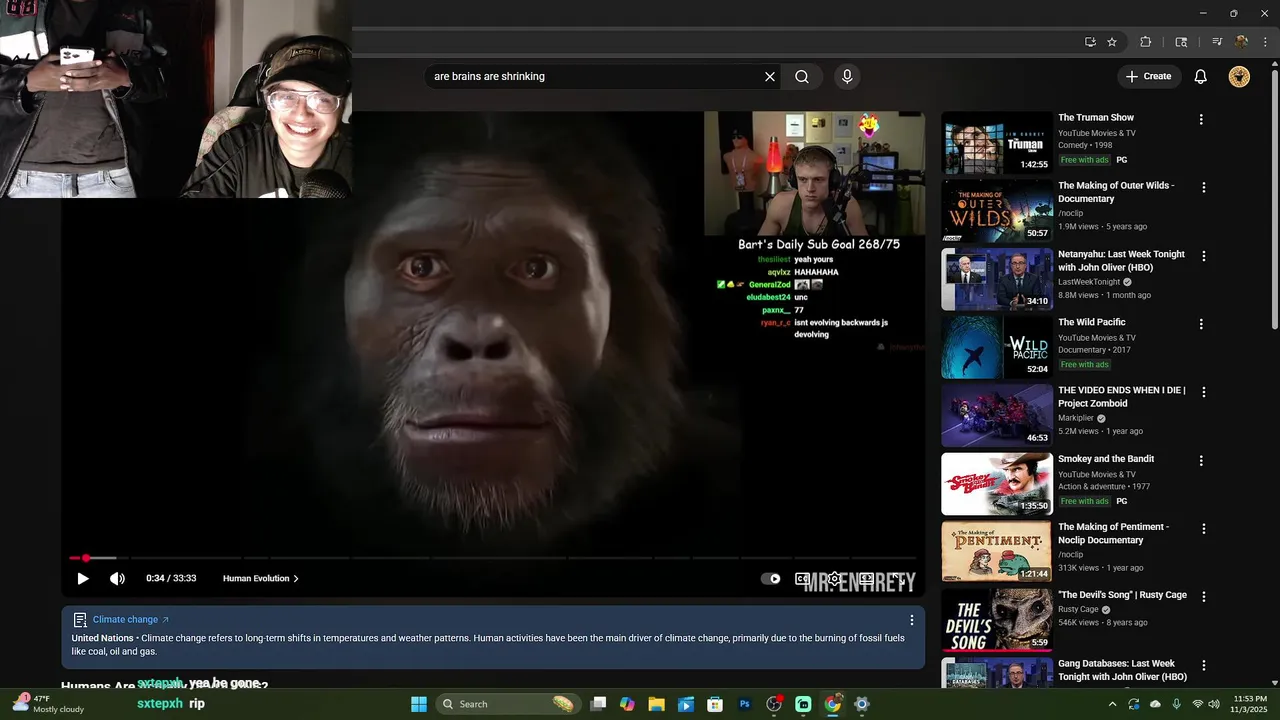The width and height of the screenshot is (1280, 720).
Task: Start voice search with microphone icon
Action: pyautogui.click(x=847, y=76)
